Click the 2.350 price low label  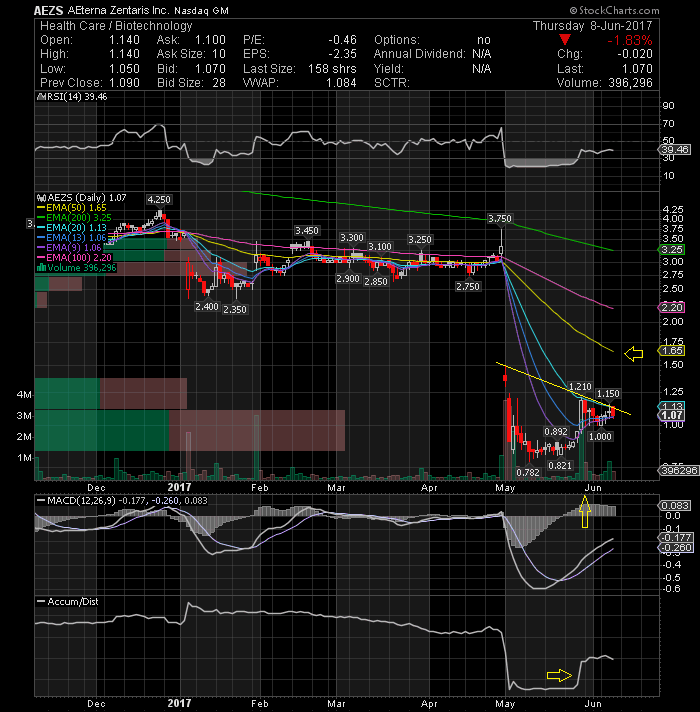(x=235, y=310)
